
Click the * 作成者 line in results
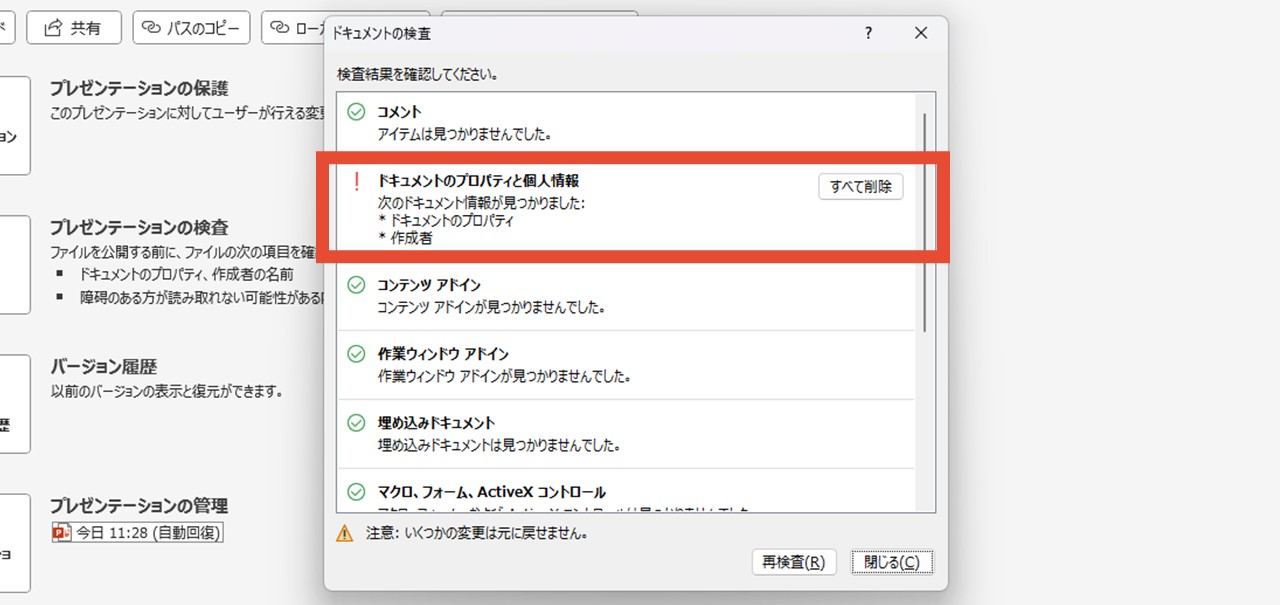click(x=405, y=238)
